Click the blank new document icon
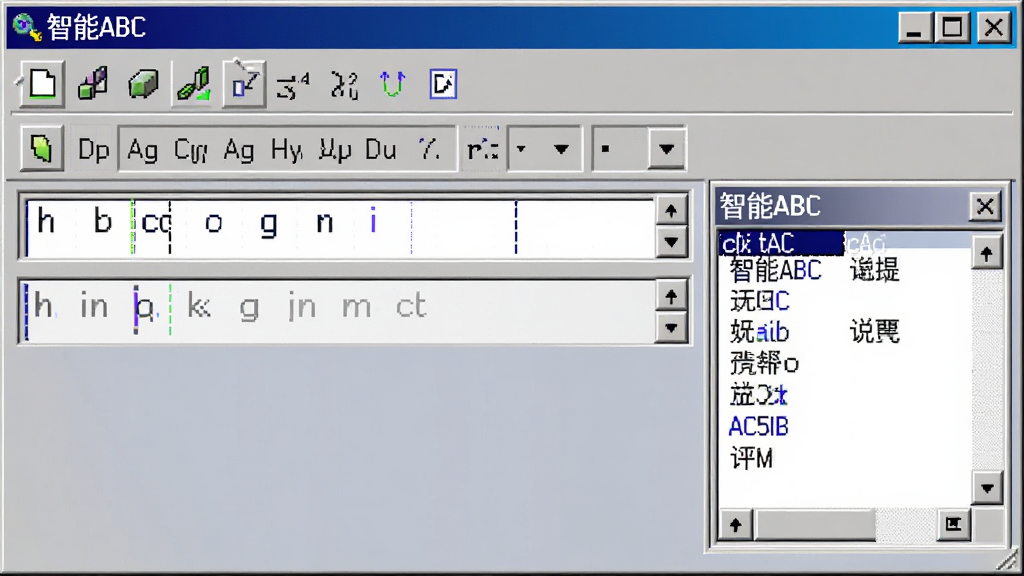 click(x=42, y=84)
